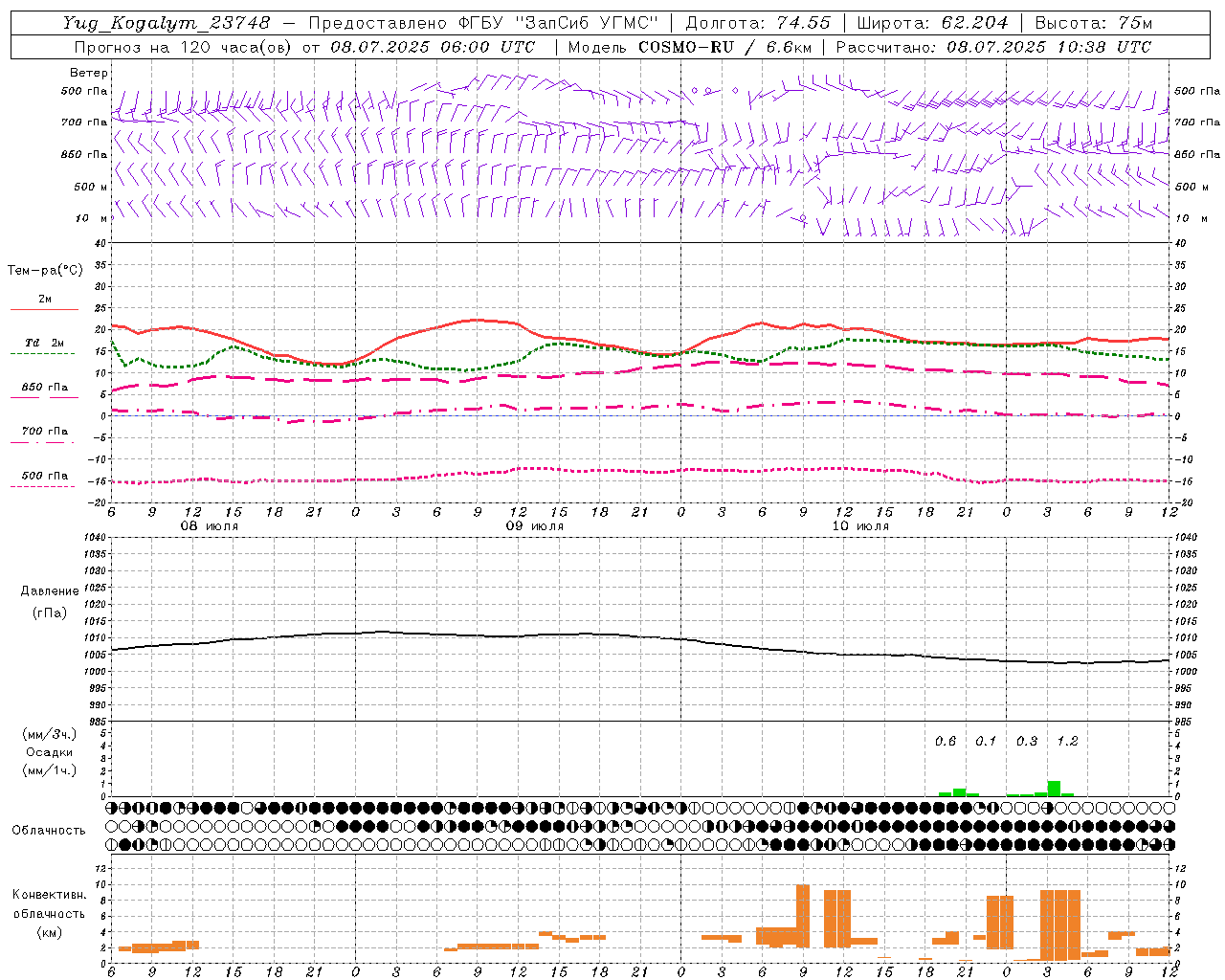The image size is (1225, 980).
Task: Click the 700 гПа temperature legend label
Action: (x=44, y=432)
